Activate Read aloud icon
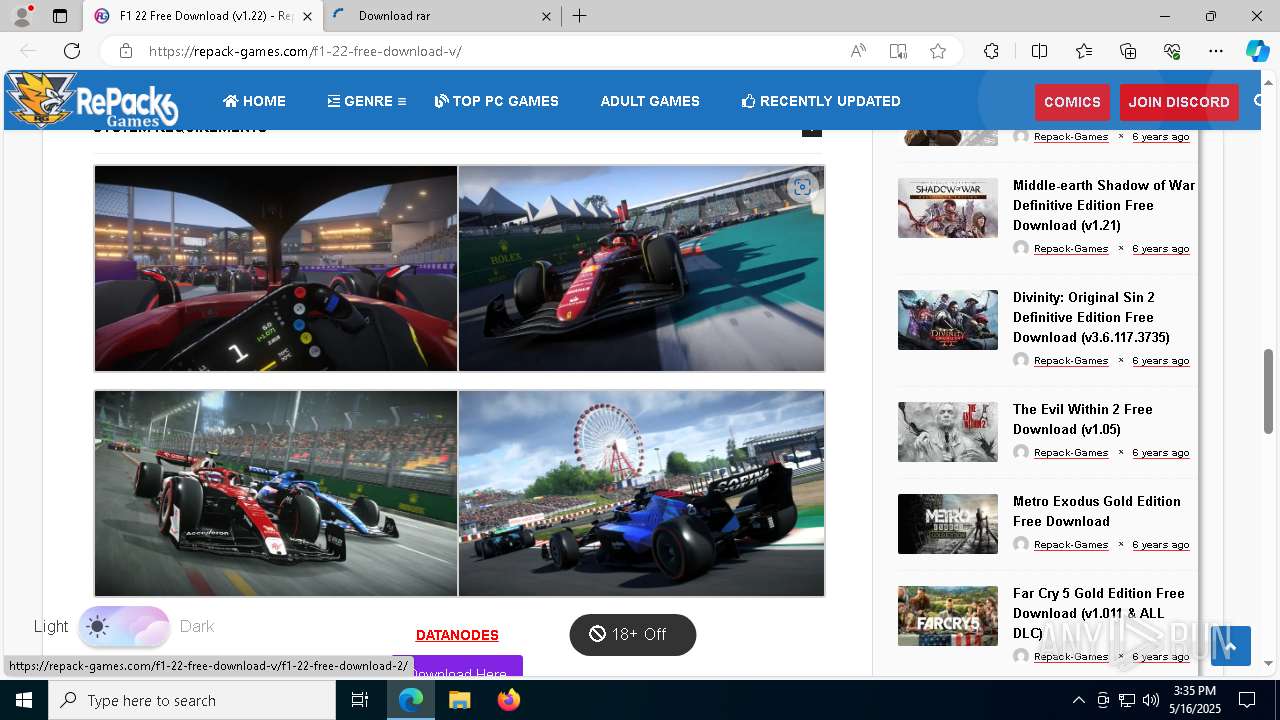 858,51
